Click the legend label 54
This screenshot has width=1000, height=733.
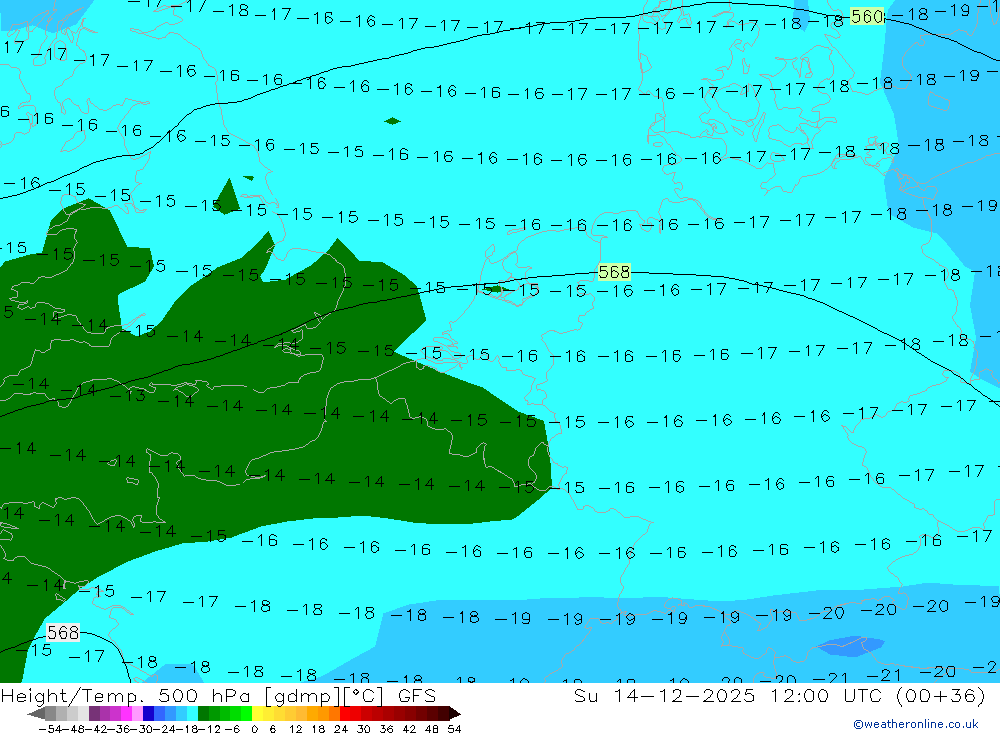pyautogui.click(x=455, y=729)
